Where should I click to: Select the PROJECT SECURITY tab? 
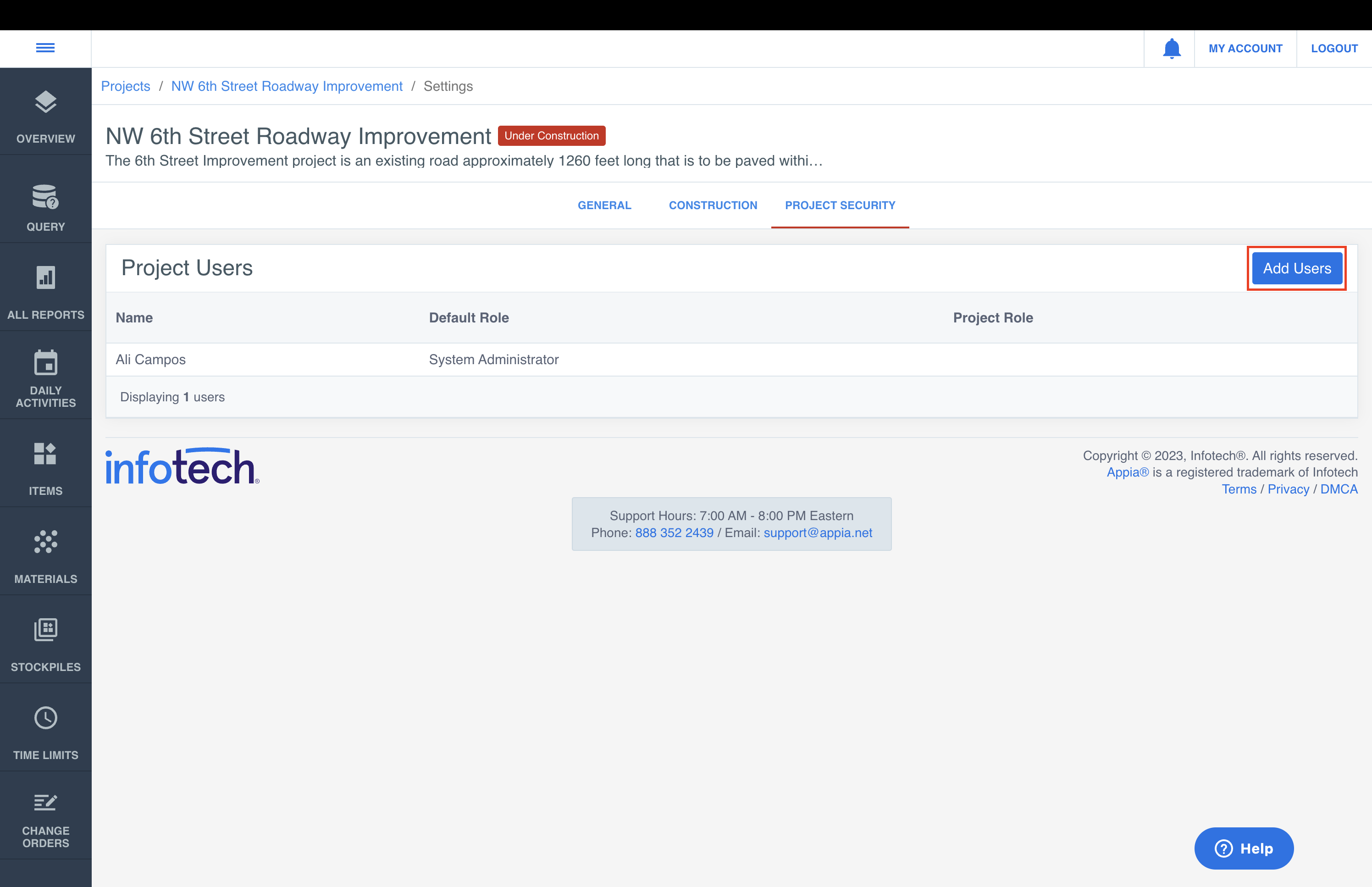[x=840, y=205]
